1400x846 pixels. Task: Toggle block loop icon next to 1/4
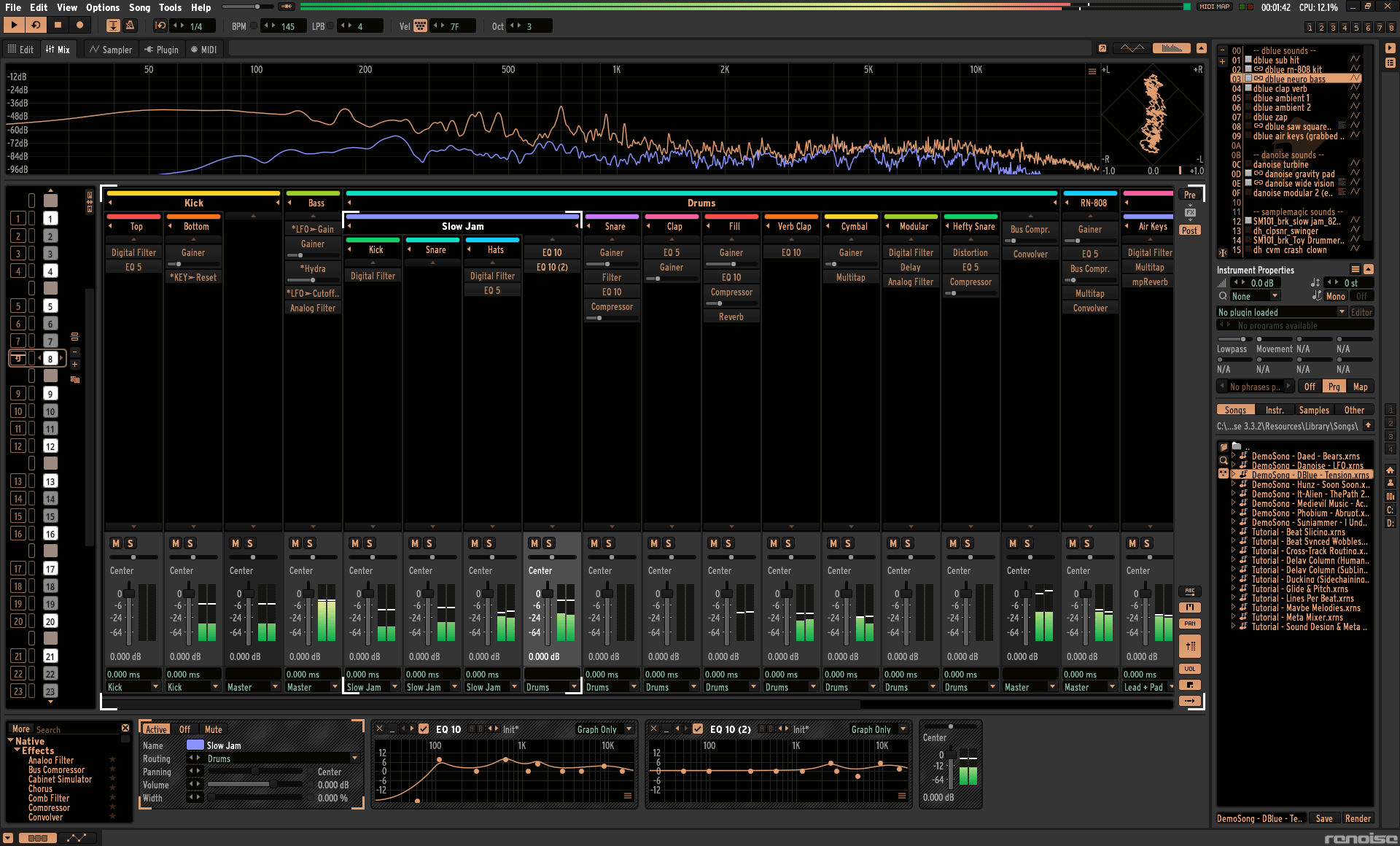[160, 26]
